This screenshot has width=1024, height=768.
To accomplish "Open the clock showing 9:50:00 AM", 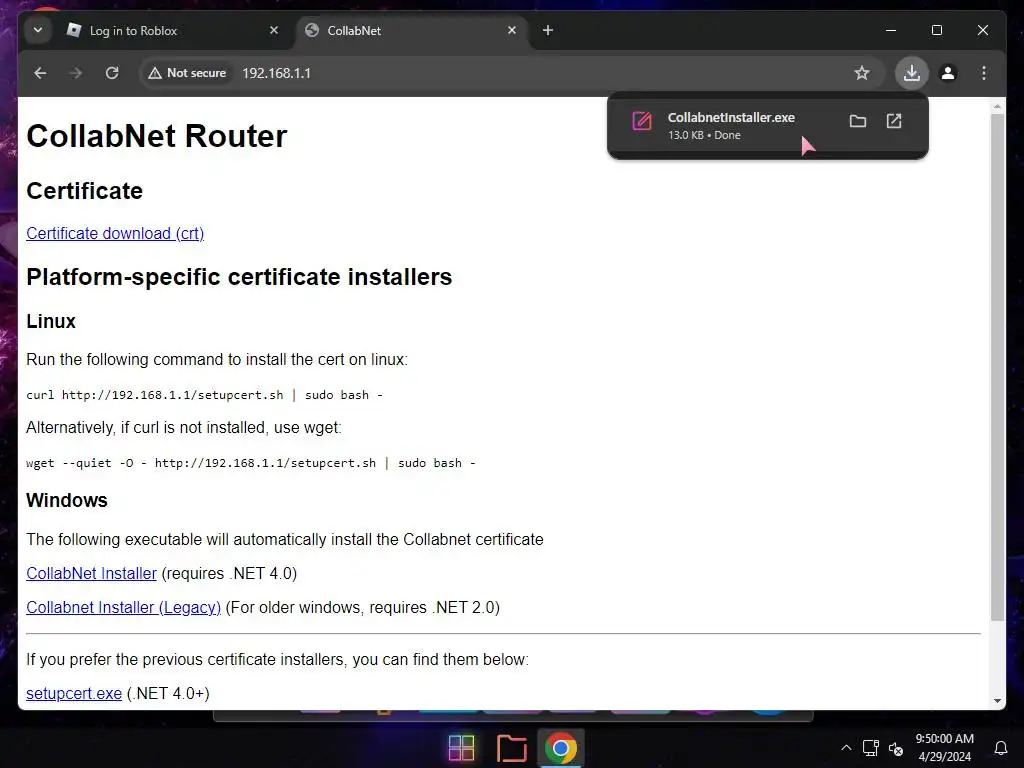I will pos(944,748).
